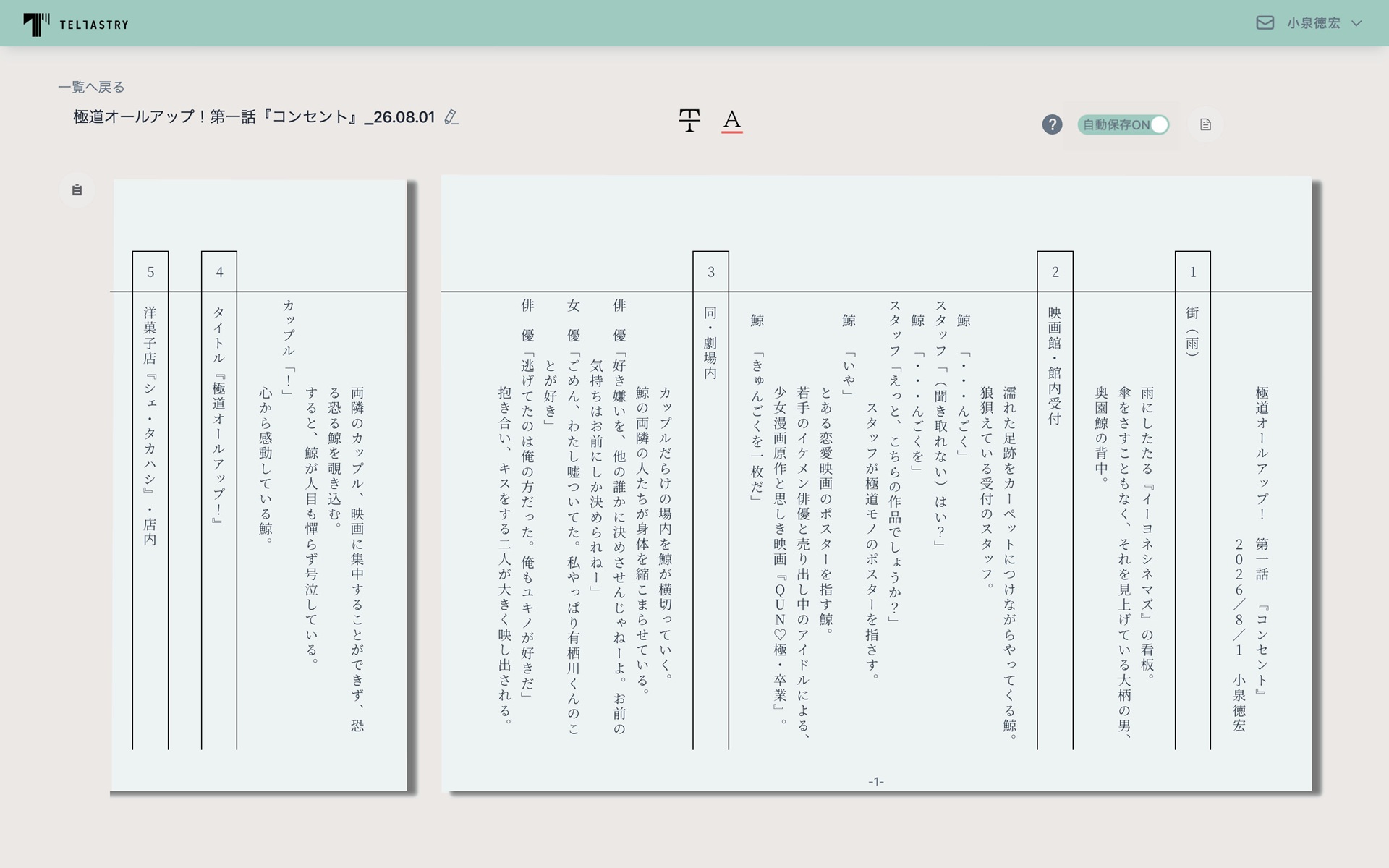Screen dimensions: 1389x868
Task: Select scene number 4 box
Action: click(x=219, y=272)
